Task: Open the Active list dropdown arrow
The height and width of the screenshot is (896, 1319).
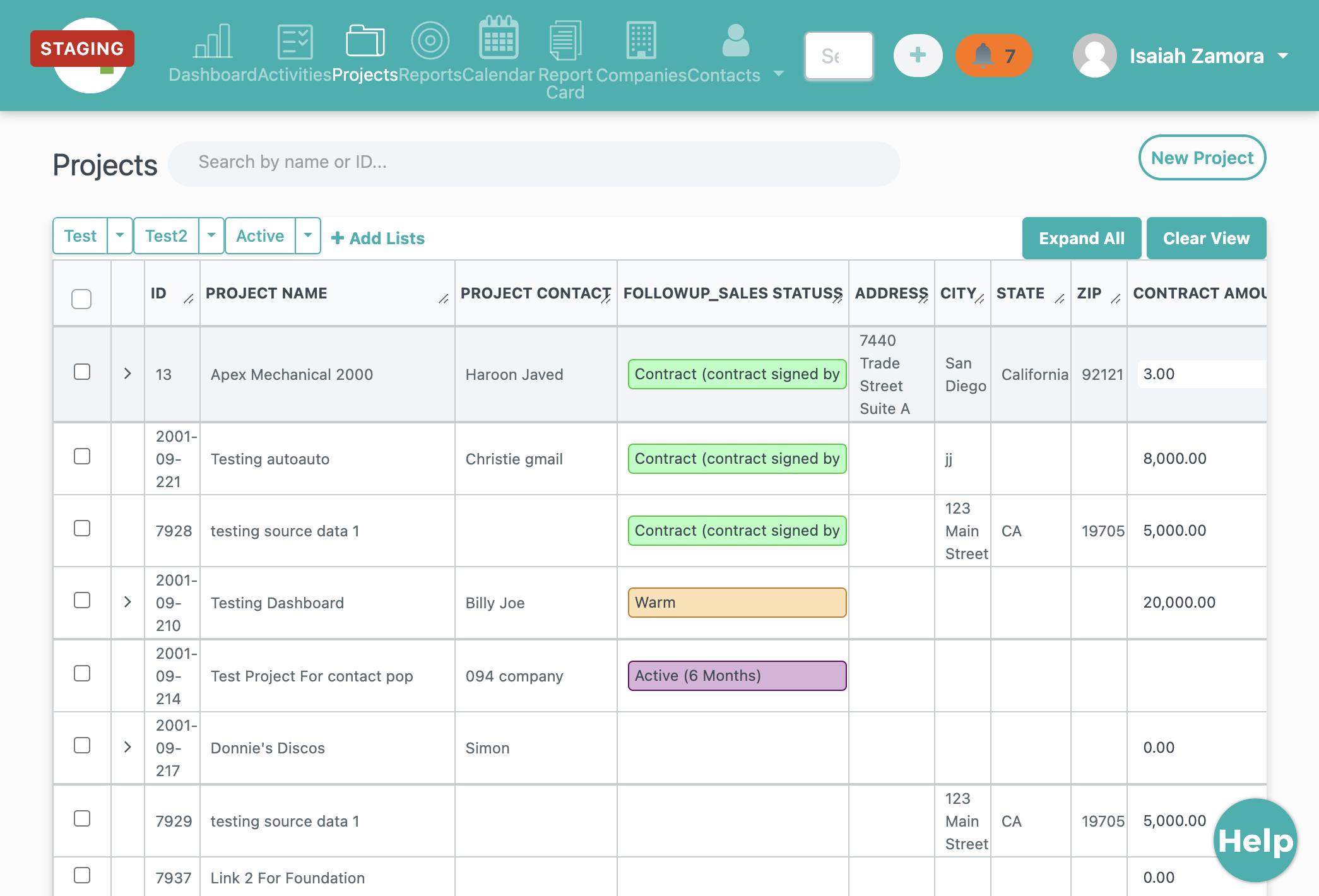Action: (308, 235)
